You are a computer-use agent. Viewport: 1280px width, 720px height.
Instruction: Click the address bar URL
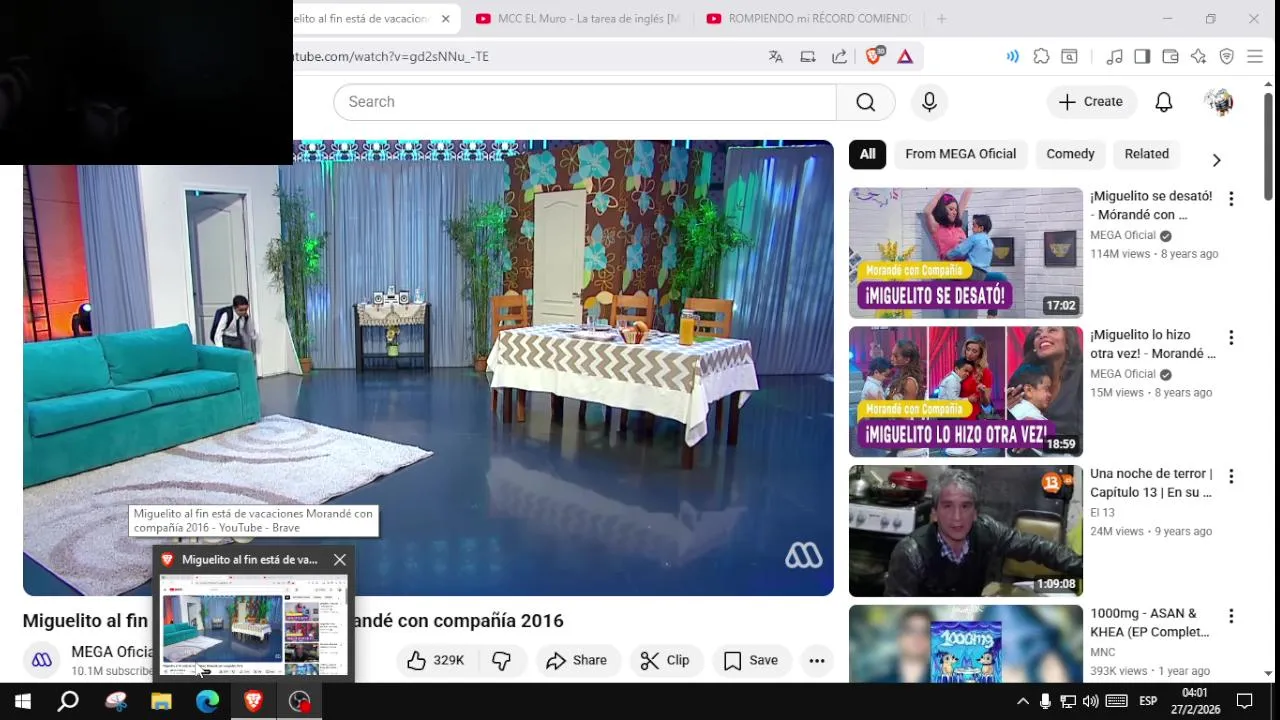click(x=391, y=57)
